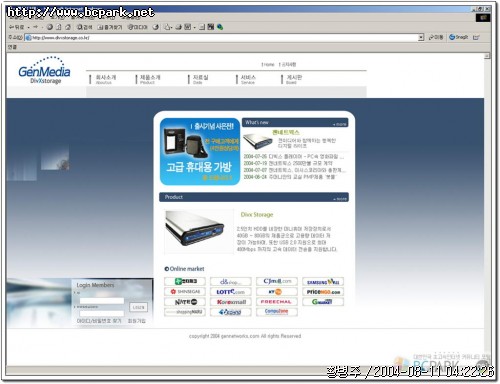Click the password field under Login Members
This screenshot has height=384, width=500.
(102, 313)
